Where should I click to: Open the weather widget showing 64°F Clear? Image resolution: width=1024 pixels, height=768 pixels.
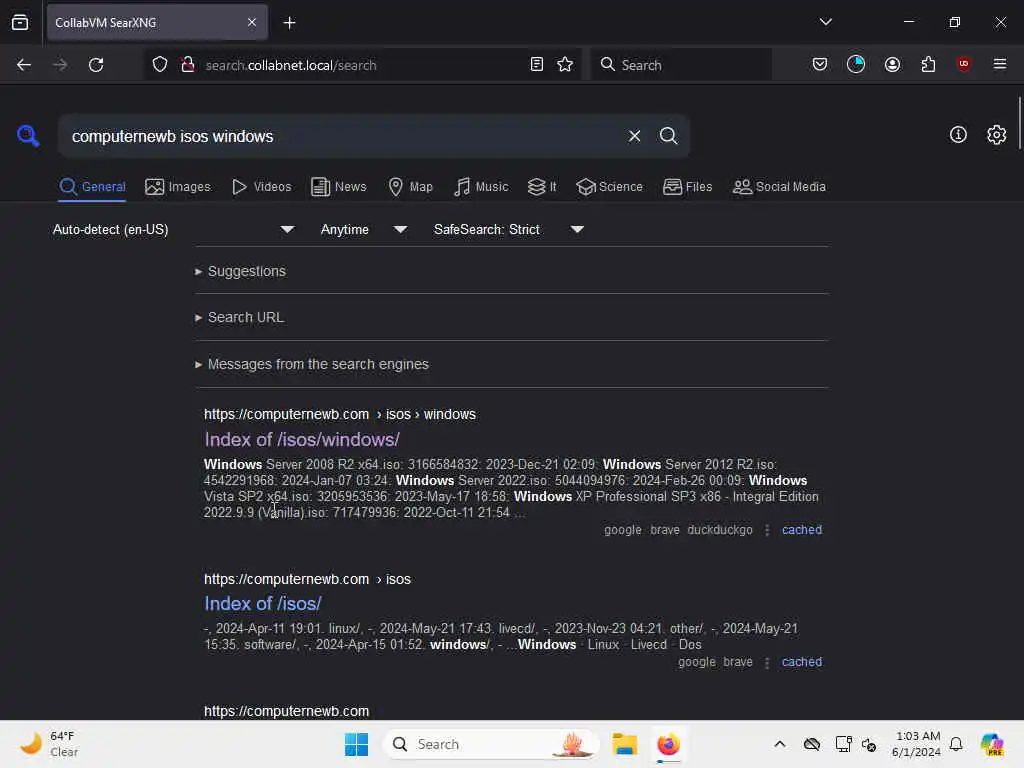[x=49, y=744]
